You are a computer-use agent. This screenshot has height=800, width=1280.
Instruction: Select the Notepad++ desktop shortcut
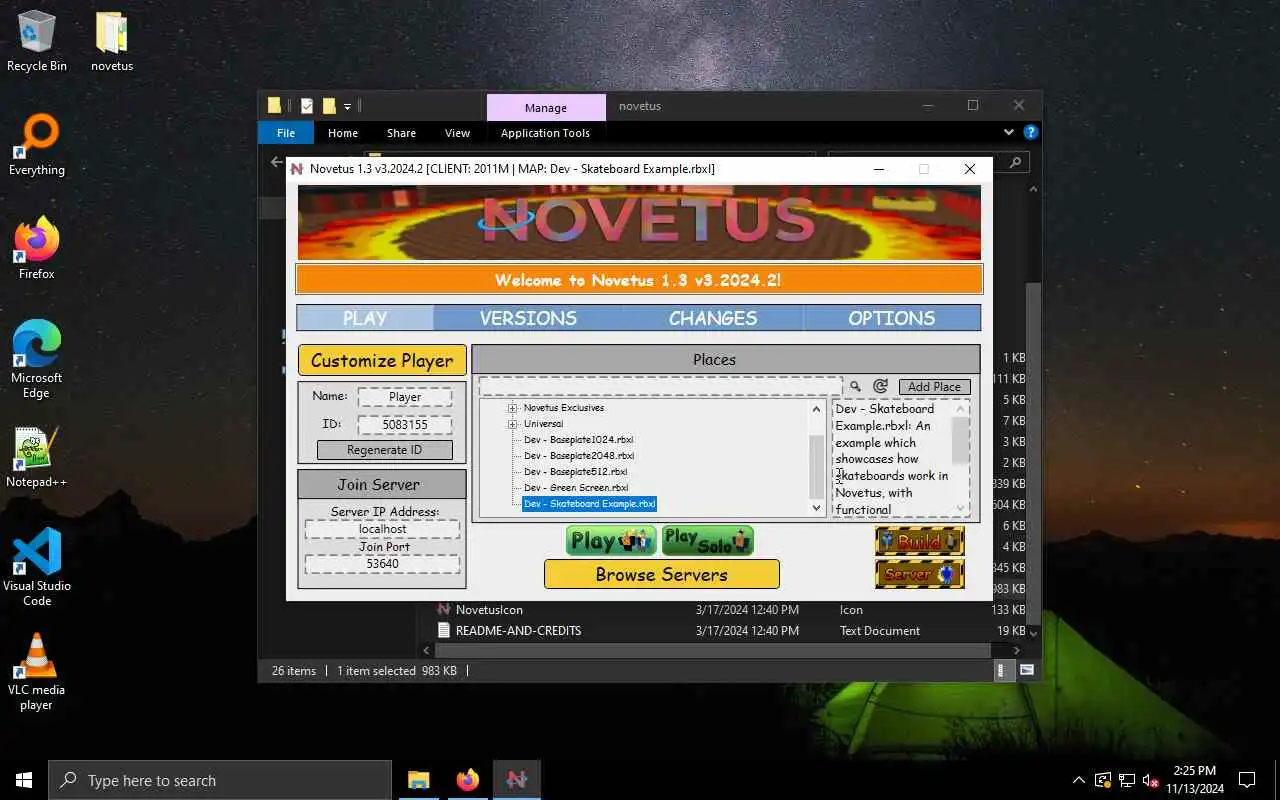pos(37,458)
